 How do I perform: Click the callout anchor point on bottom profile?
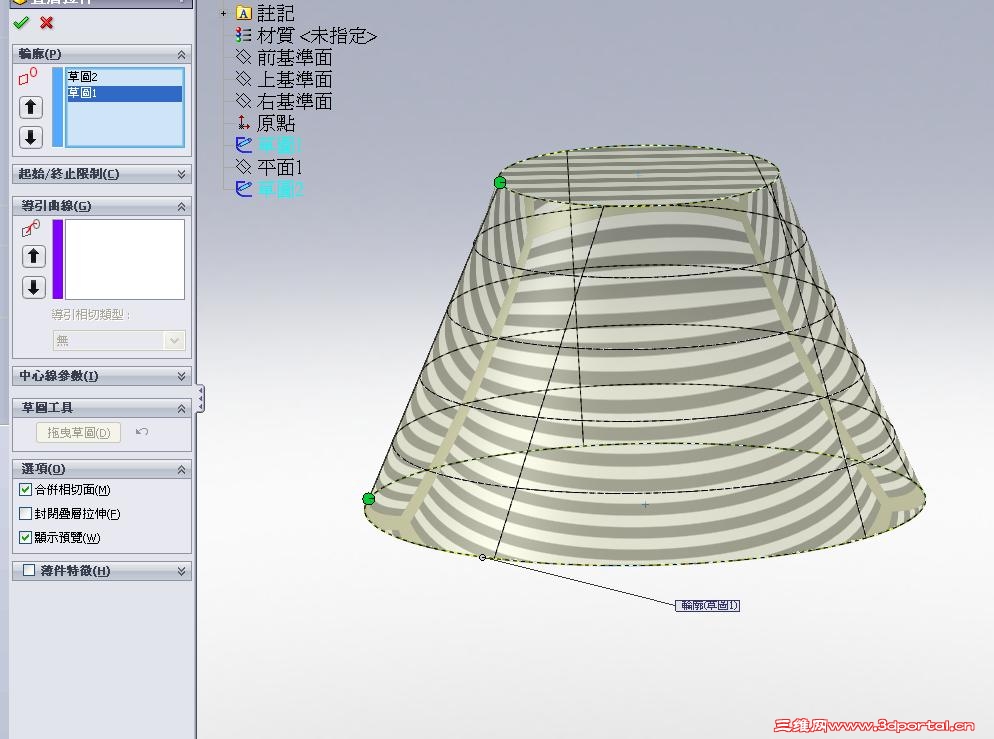tap(482, 558)
